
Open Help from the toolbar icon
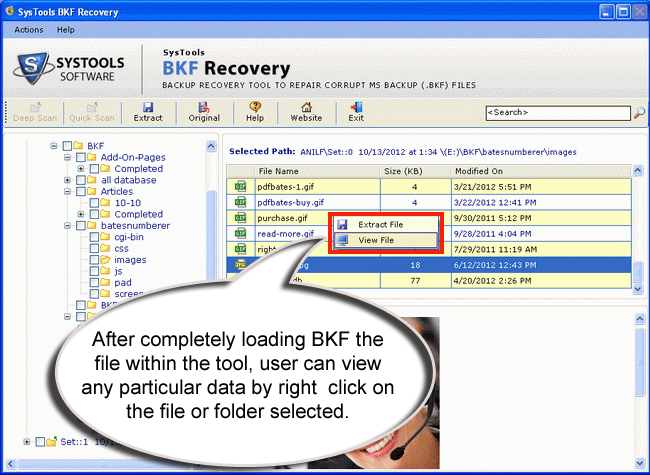click(255, 111)
